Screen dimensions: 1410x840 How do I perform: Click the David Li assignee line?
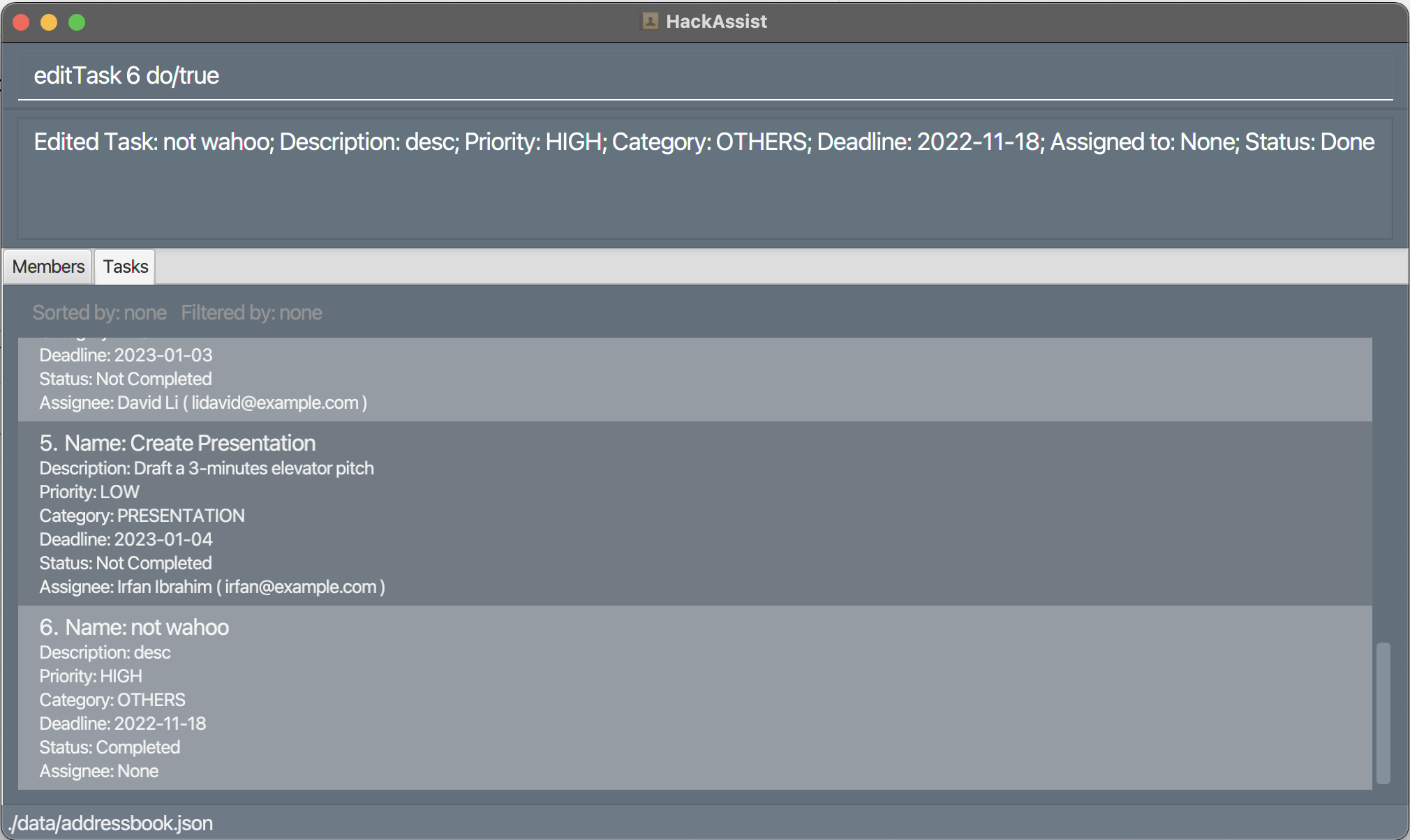(x=203, y=403)
